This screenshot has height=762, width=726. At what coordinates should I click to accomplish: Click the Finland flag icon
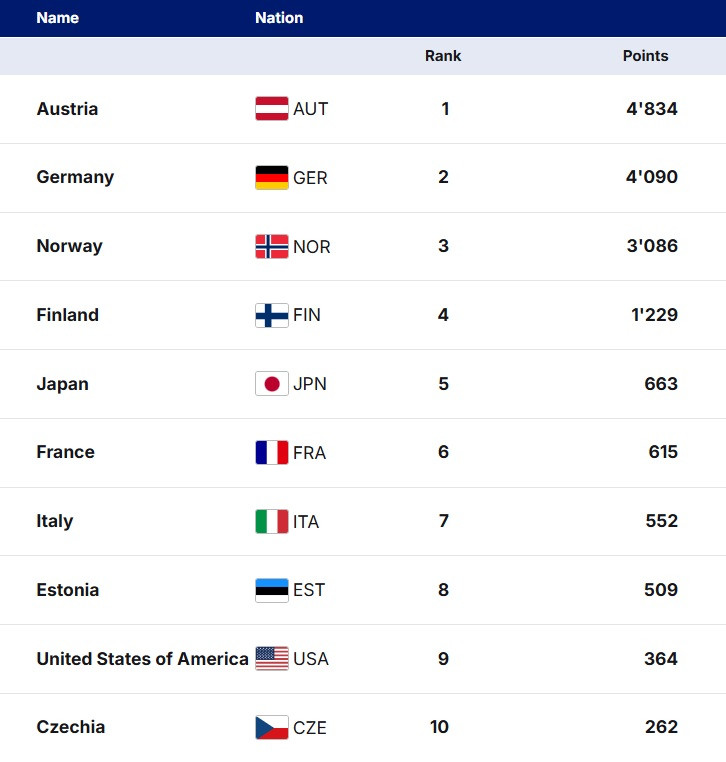[271, 316]
